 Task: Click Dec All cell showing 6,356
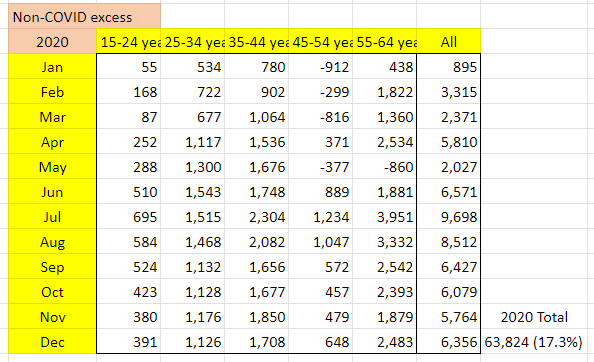point(449,342)
